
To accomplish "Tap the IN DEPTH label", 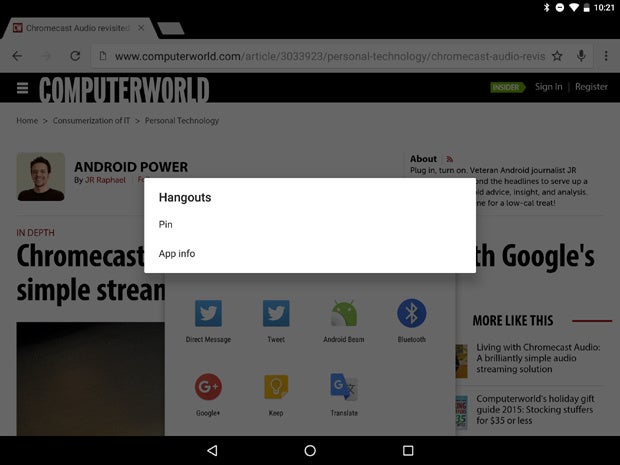I will pyautogui.click(x=36, y=233).
